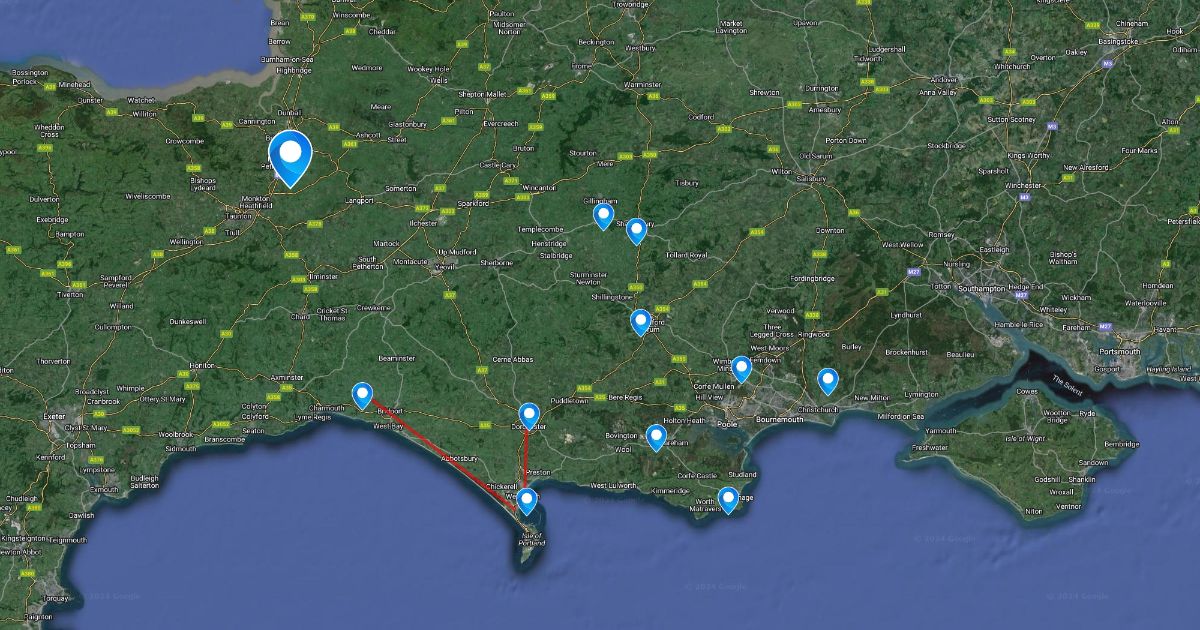Click the pin west of Bridport
1200x630 pixels.
pos(362,396)
